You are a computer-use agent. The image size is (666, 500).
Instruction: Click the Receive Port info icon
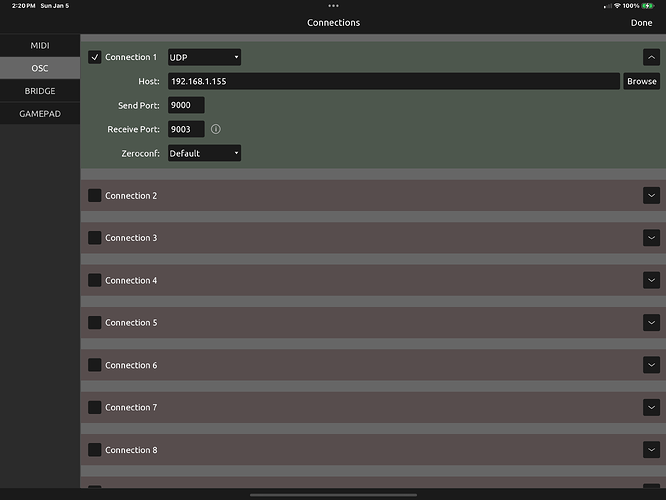[216, 129]
